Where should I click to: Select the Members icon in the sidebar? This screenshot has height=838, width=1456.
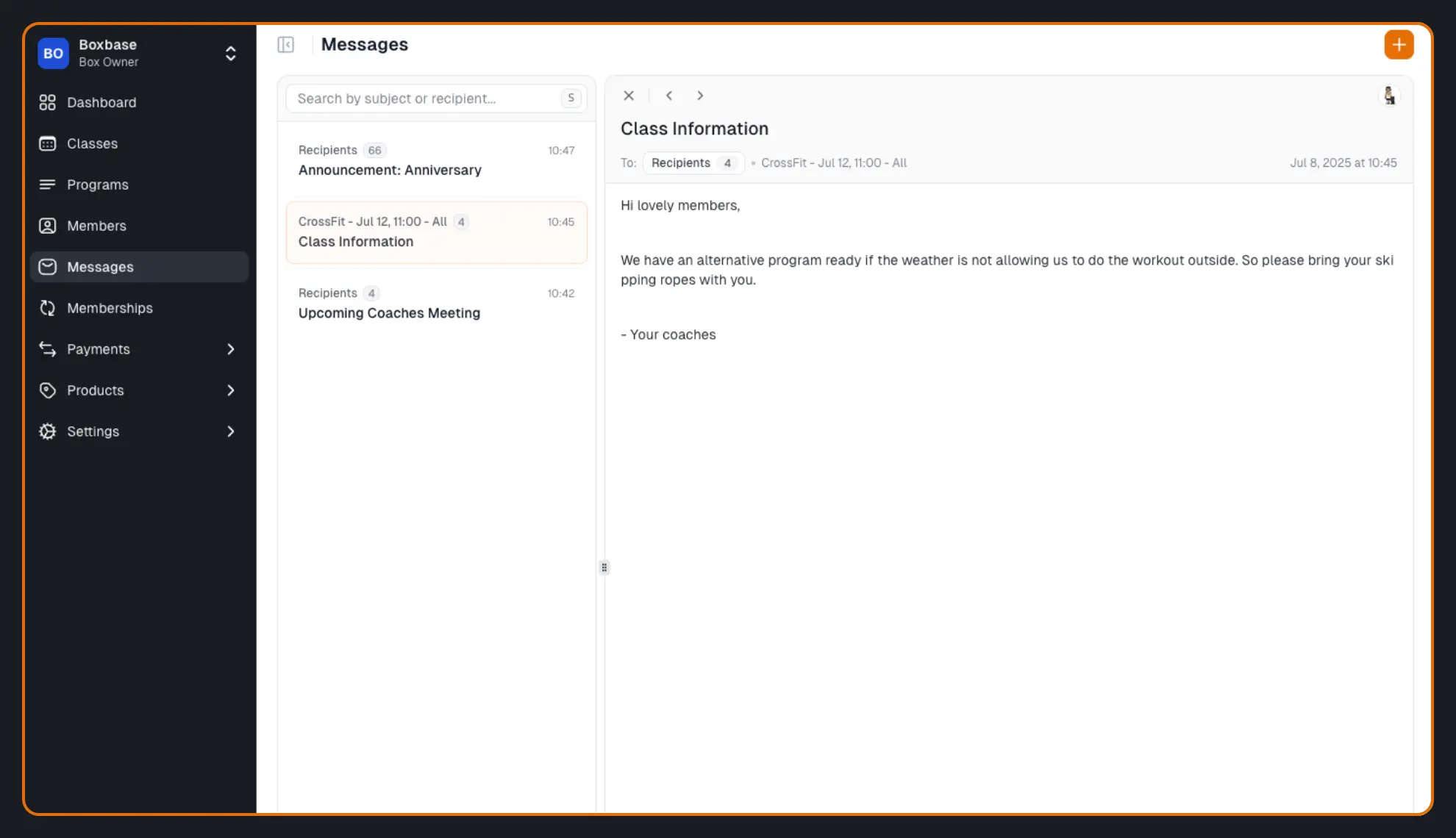point(47,226)
